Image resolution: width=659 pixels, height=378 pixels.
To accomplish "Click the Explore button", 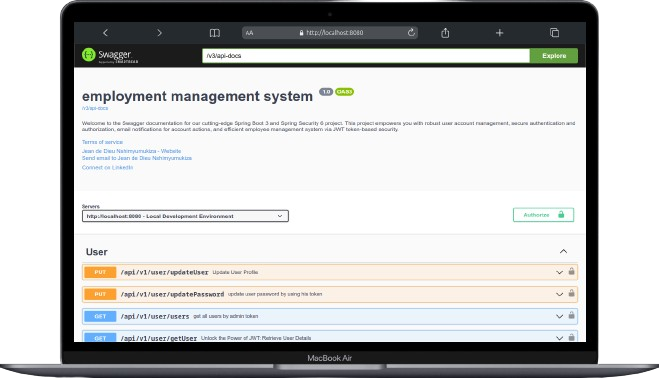I will click(x=554, y=56).
